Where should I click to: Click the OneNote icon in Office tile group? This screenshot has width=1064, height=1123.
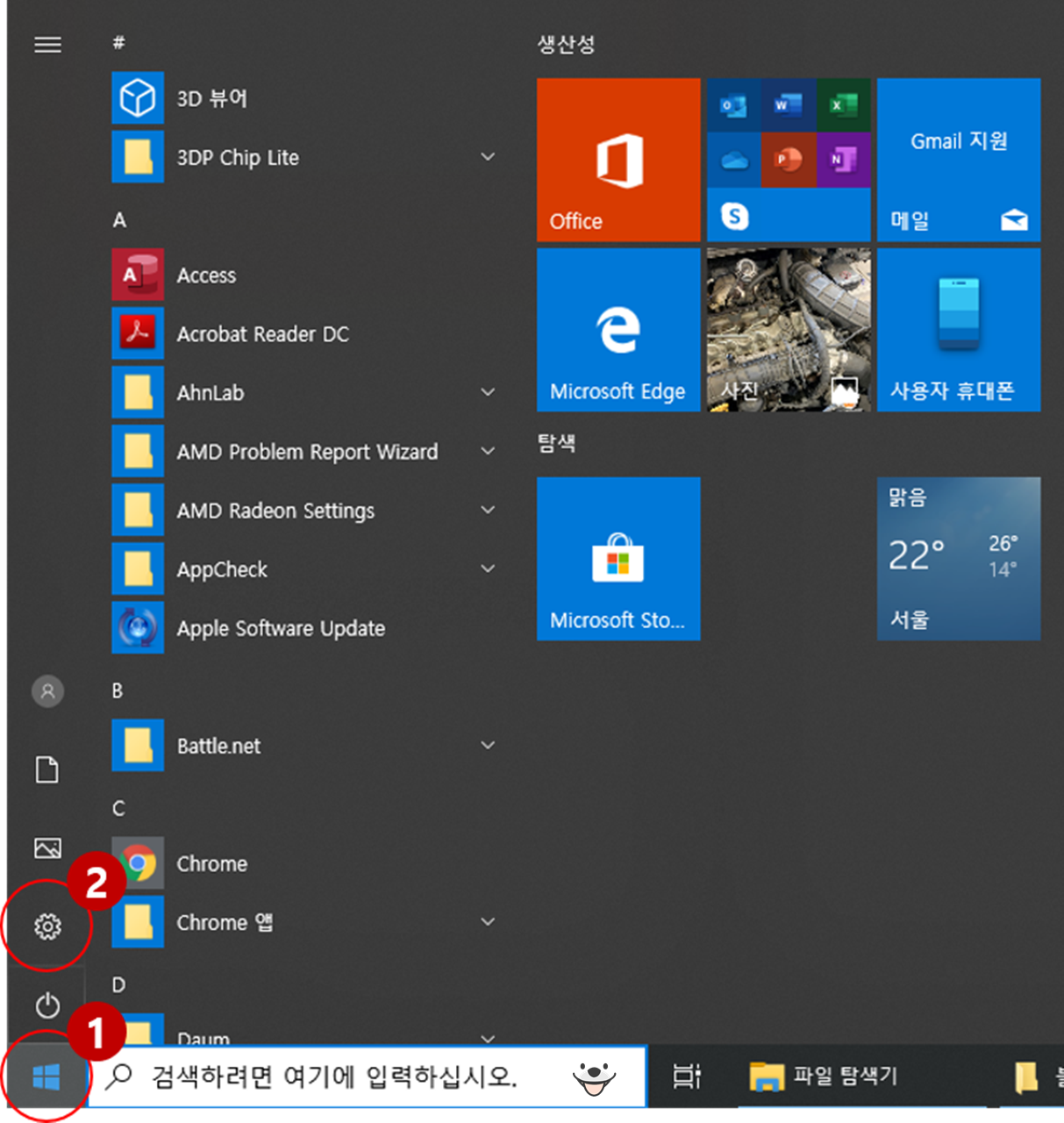click(x=843, y=160)
